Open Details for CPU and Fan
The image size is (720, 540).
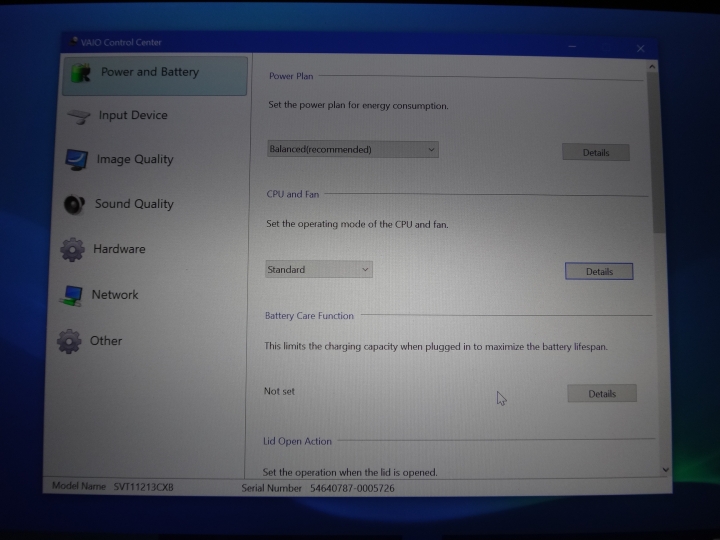[x=599, y=271]
